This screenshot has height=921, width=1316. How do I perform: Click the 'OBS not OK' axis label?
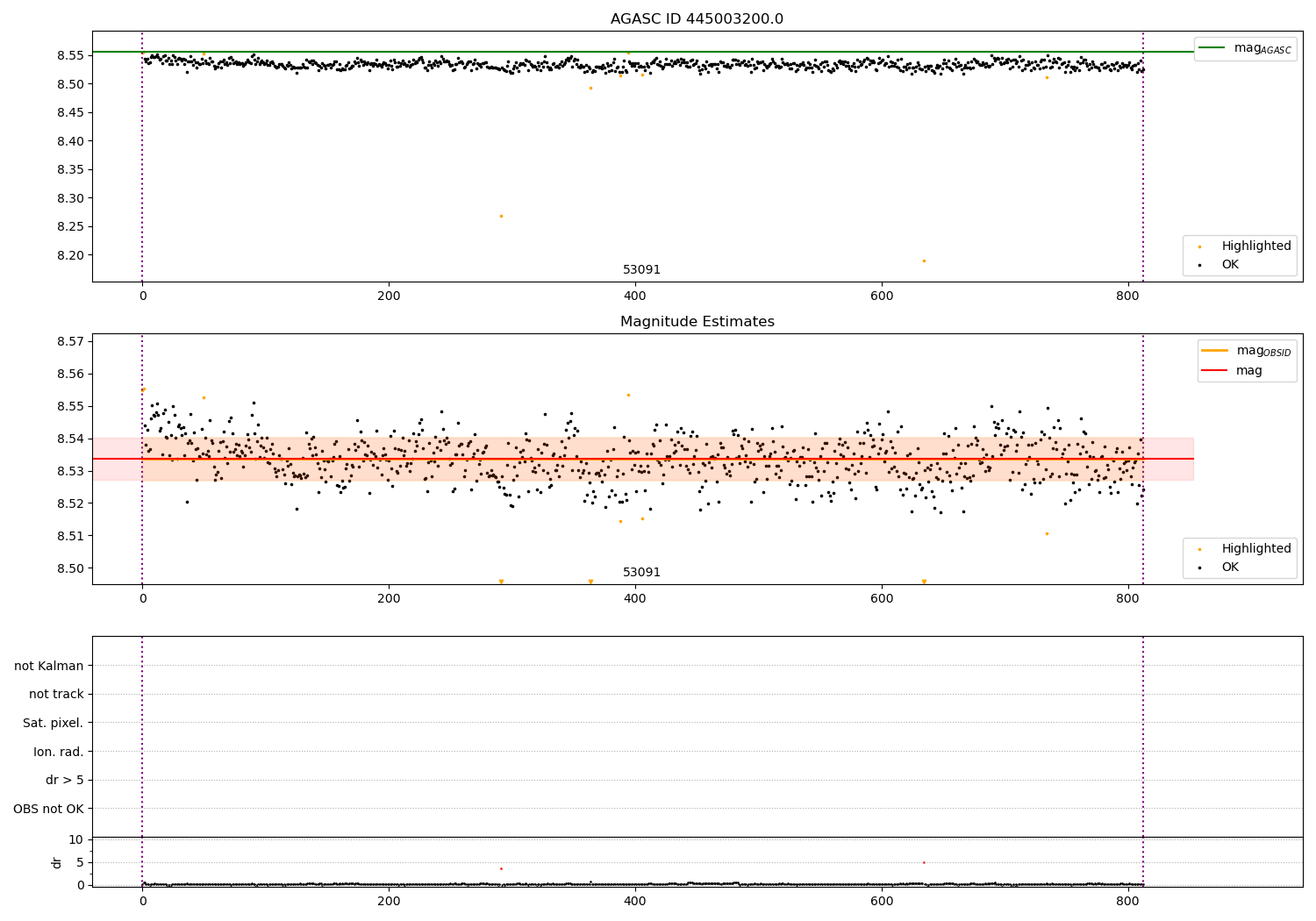tap(48, 809)
